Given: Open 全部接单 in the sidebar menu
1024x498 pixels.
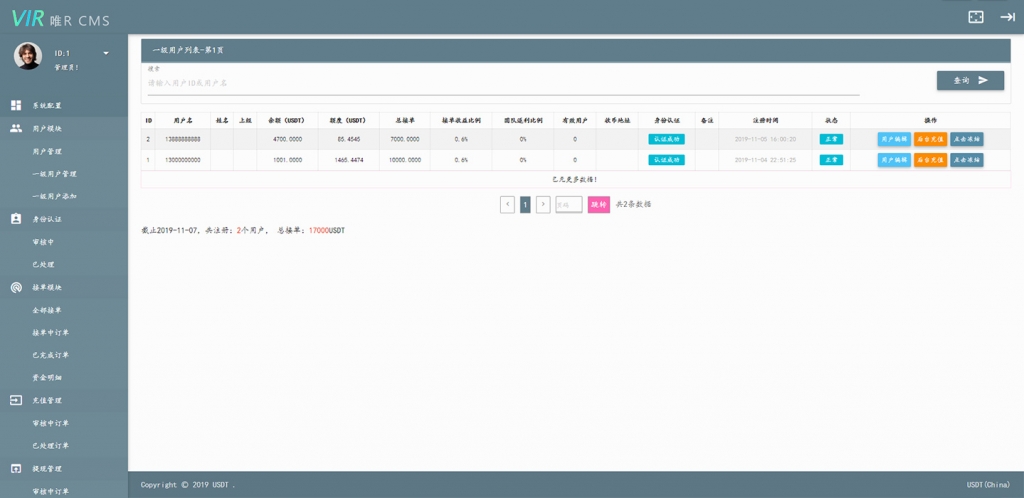Looking at the screenshot, I should pyautogui.click(x=46, y=310).
